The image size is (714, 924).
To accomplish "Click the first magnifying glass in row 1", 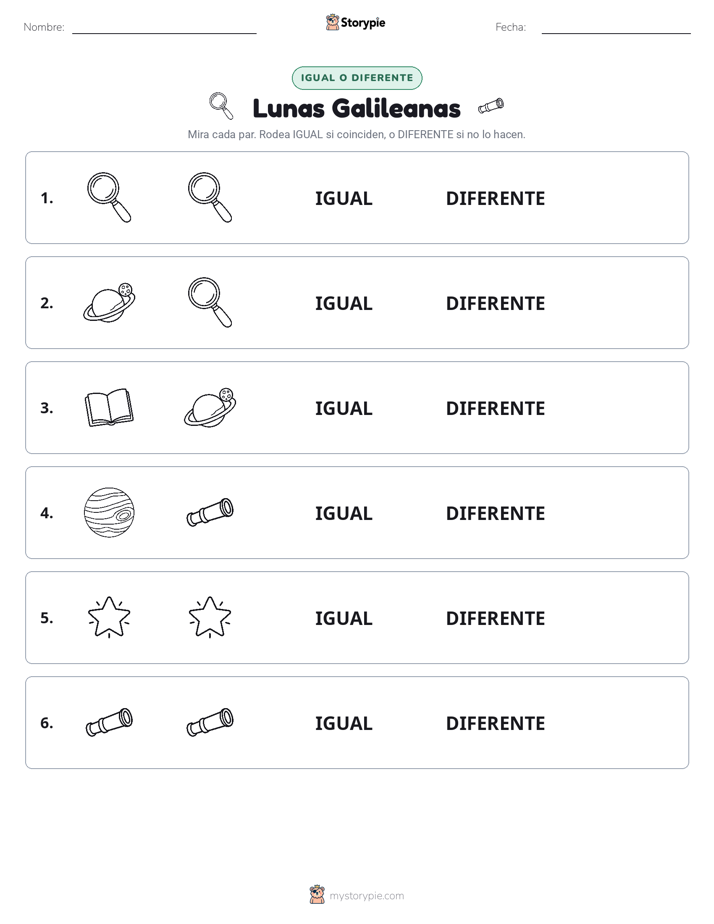I will click(109, 197).
